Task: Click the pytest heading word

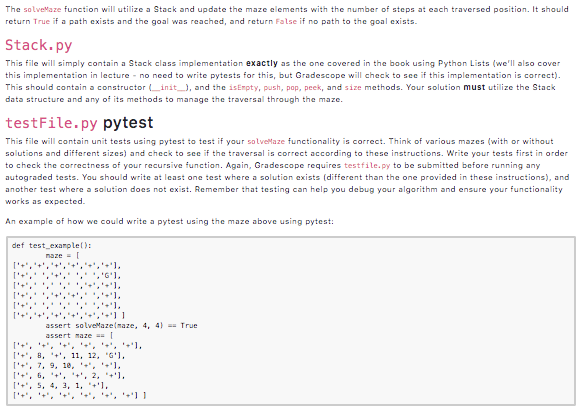Action: (128, 123)
